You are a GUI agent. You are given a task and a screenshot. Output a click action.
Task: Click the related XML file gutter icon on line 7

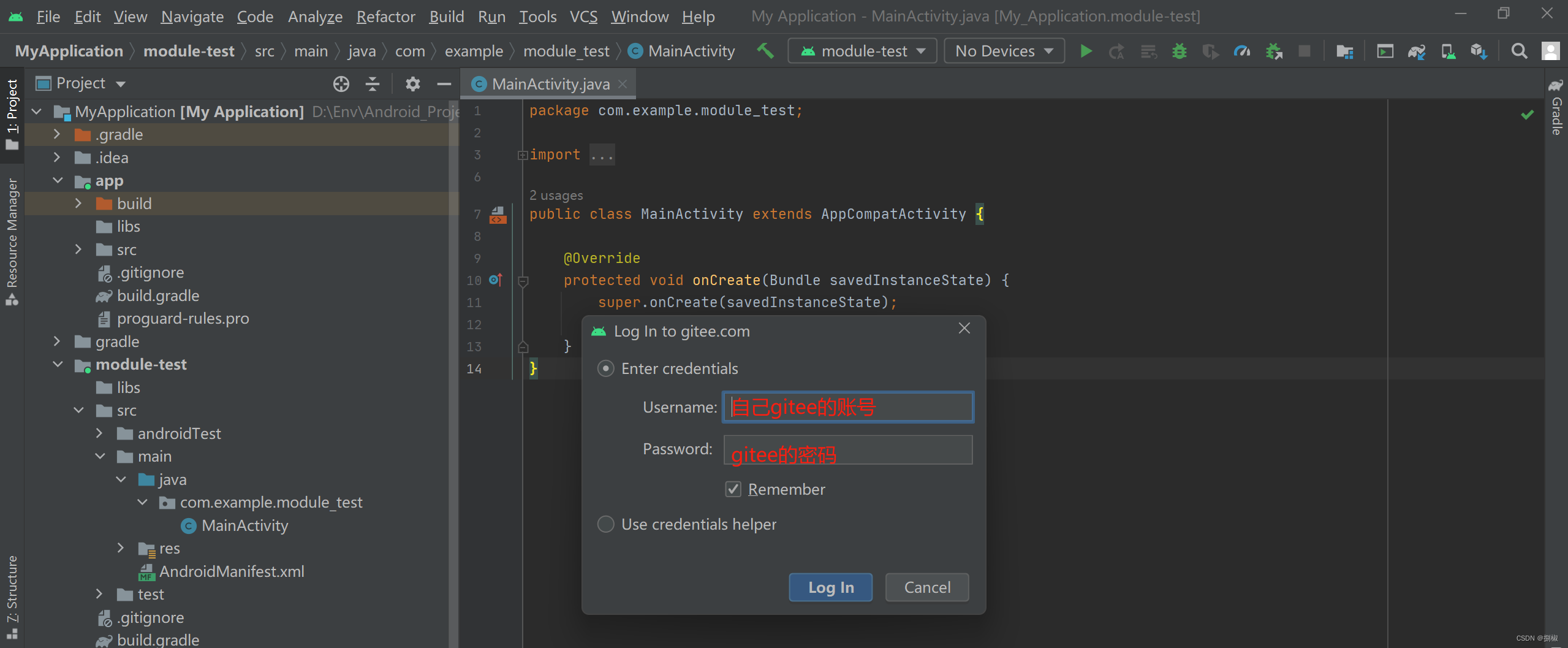[x=498, y=215]
